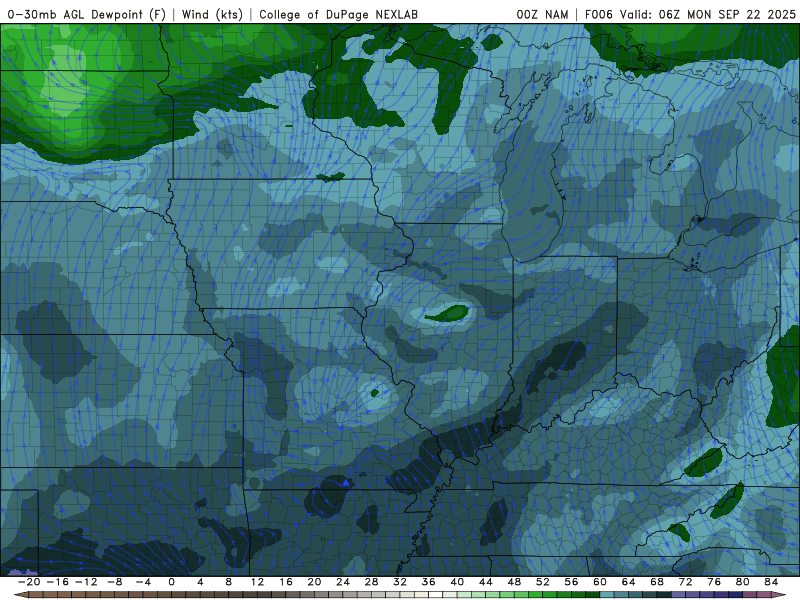The height and width of the screenshot is (600, 800).
Task: Click the 52 value on the color scale
Action: (543, 582)
